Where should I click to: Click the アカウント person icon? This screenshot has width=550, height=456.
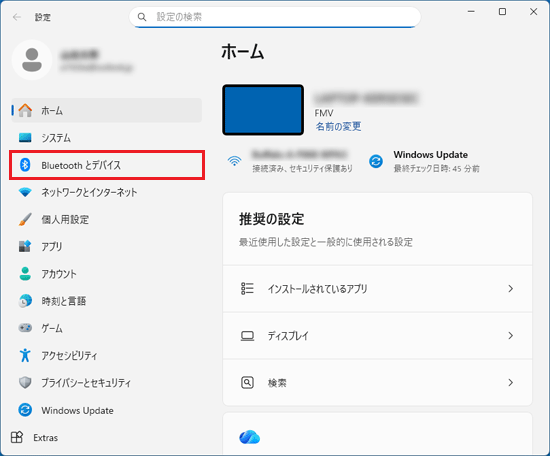point(25,274)
